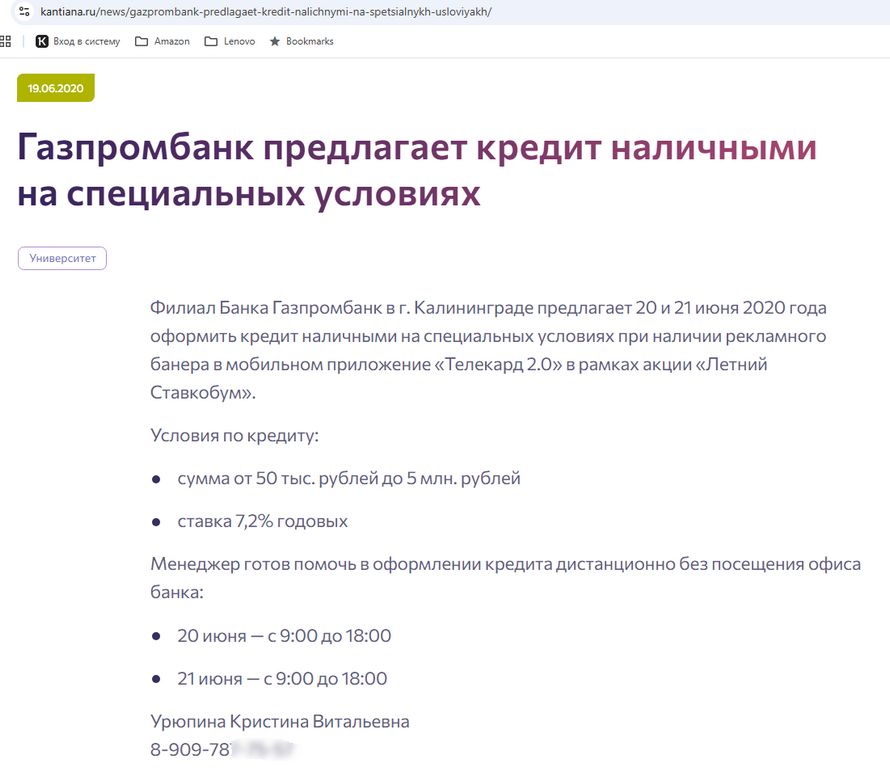Click the ставка 7,2% годовых bullet item
This screenshot has width=890, height=768.
click(262, 521)
